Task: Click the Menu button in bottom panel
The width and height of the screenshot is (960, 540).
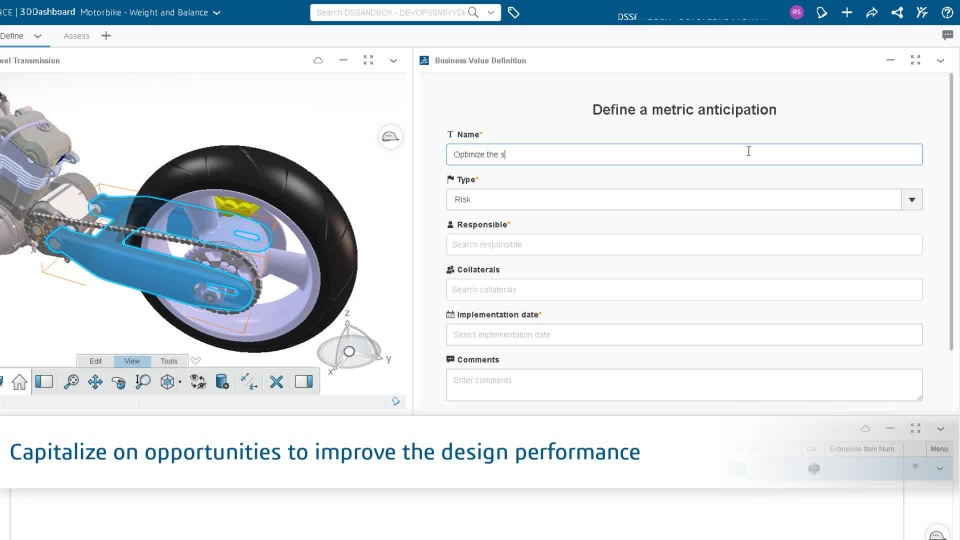Action: 939,449
